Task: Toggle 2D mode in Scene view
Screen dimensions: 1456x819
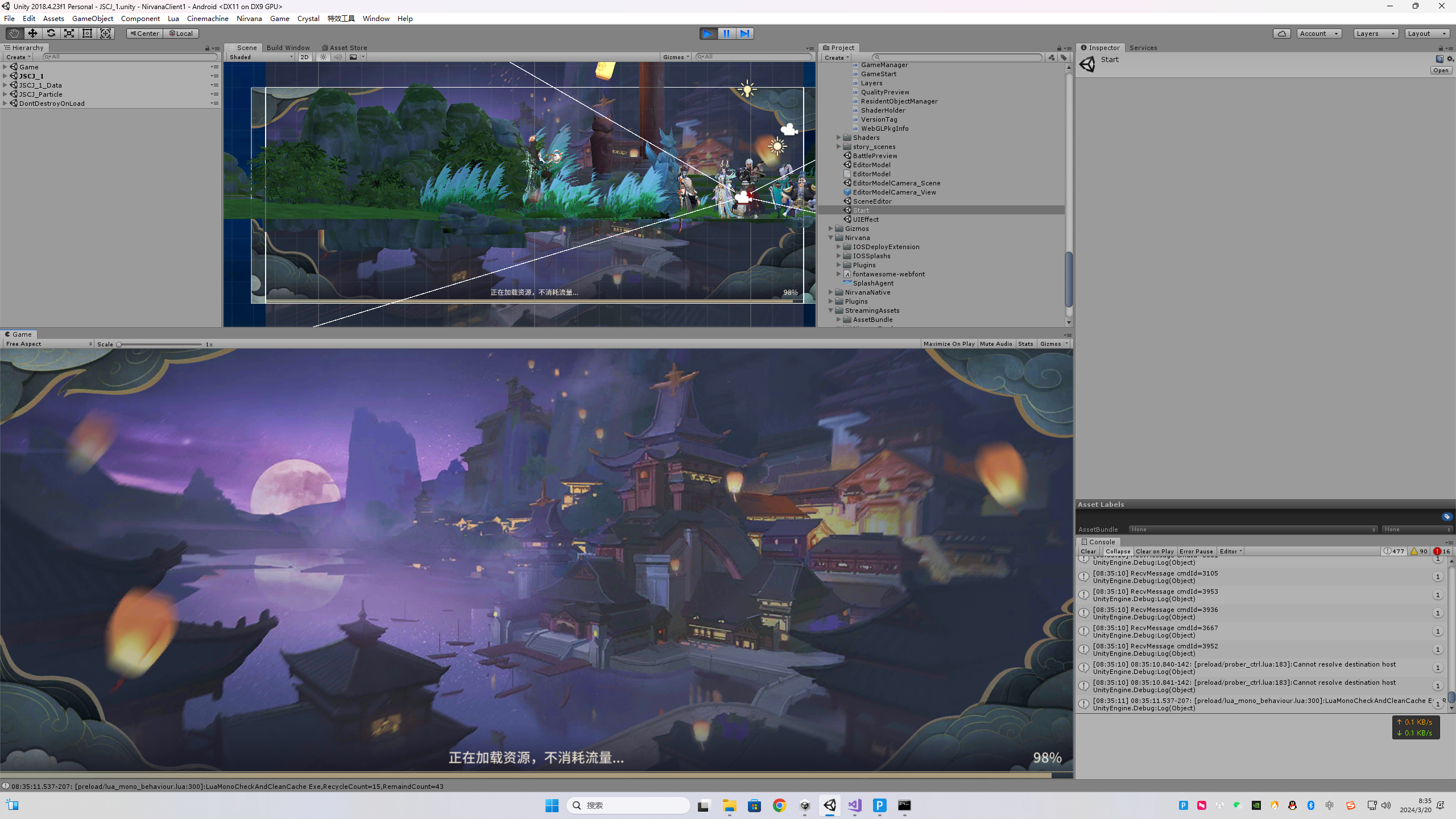Action: [304, 57]
